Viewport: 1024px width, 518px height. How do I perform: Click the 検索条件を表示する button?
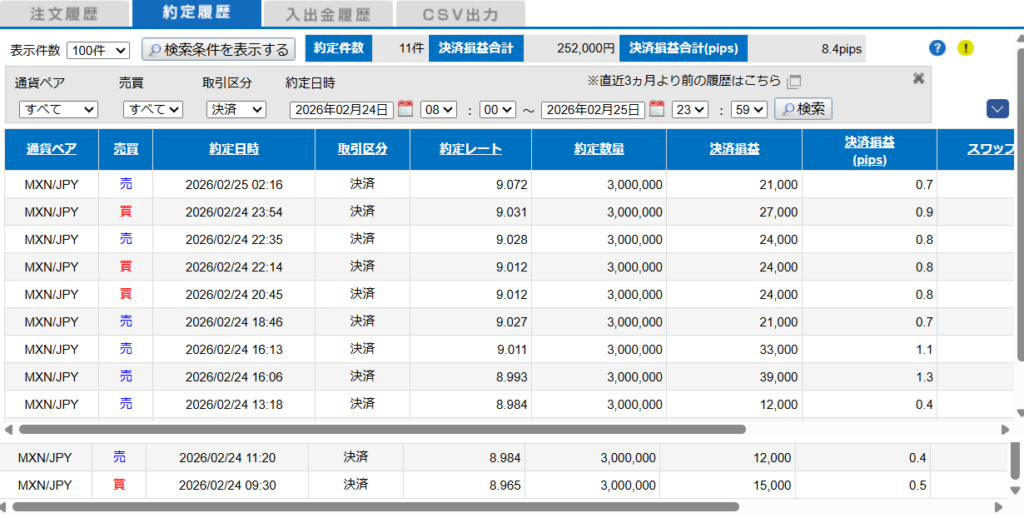tap(218, 49)
